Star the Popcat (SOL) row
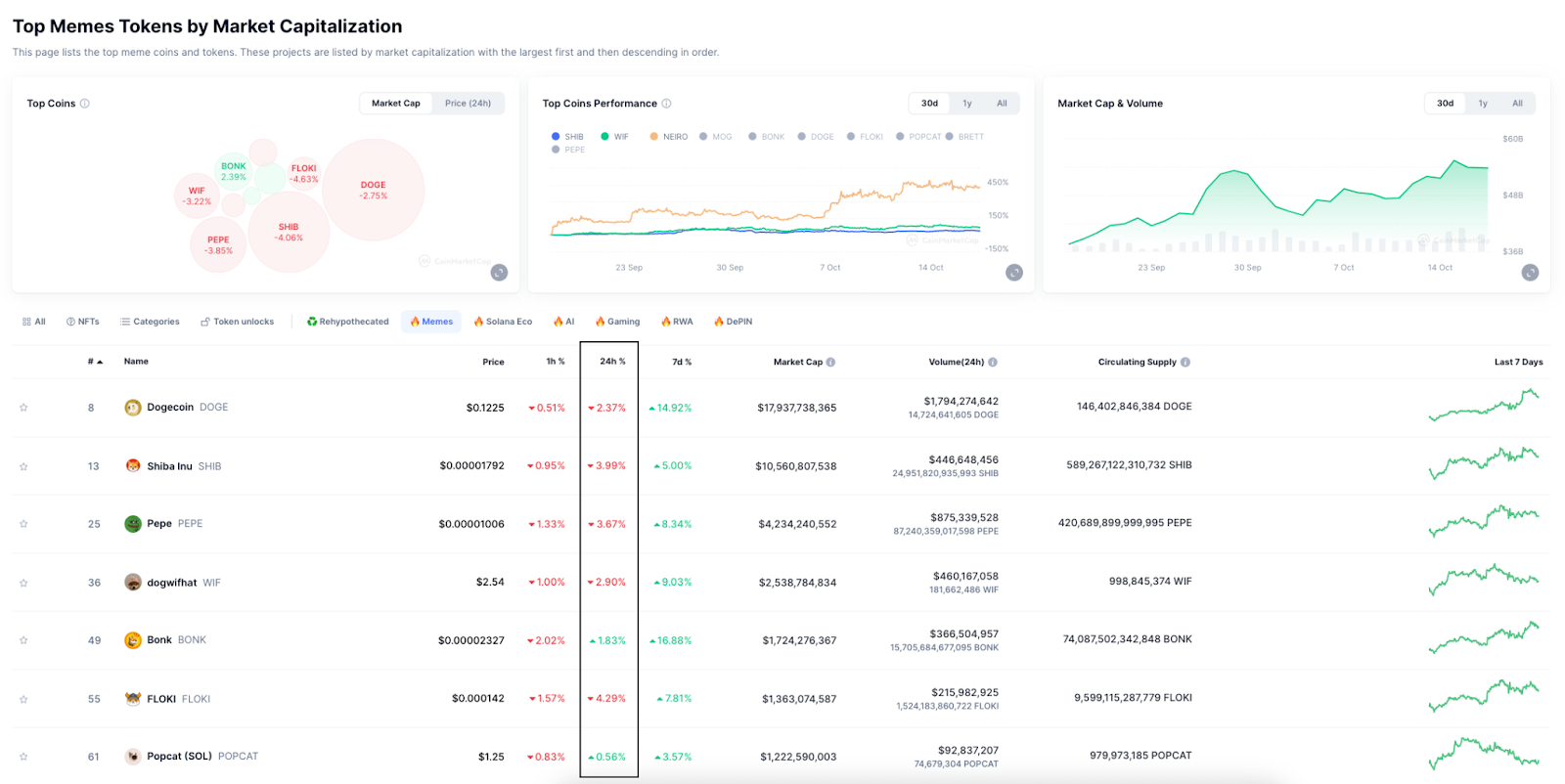Screen dimensions: 1565x784 pos(23,757)
